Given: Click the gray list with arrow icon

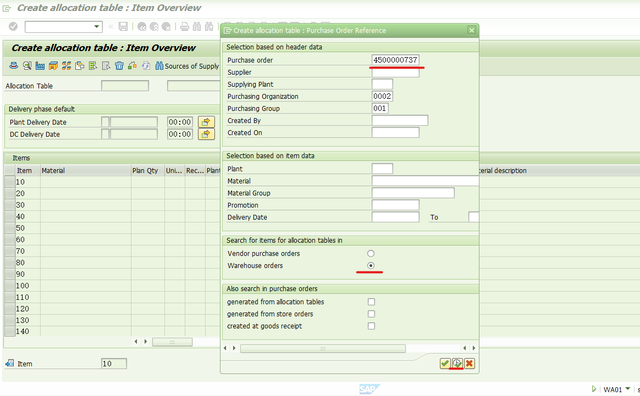Looking at the screenshot, I should tap(106, 65).
